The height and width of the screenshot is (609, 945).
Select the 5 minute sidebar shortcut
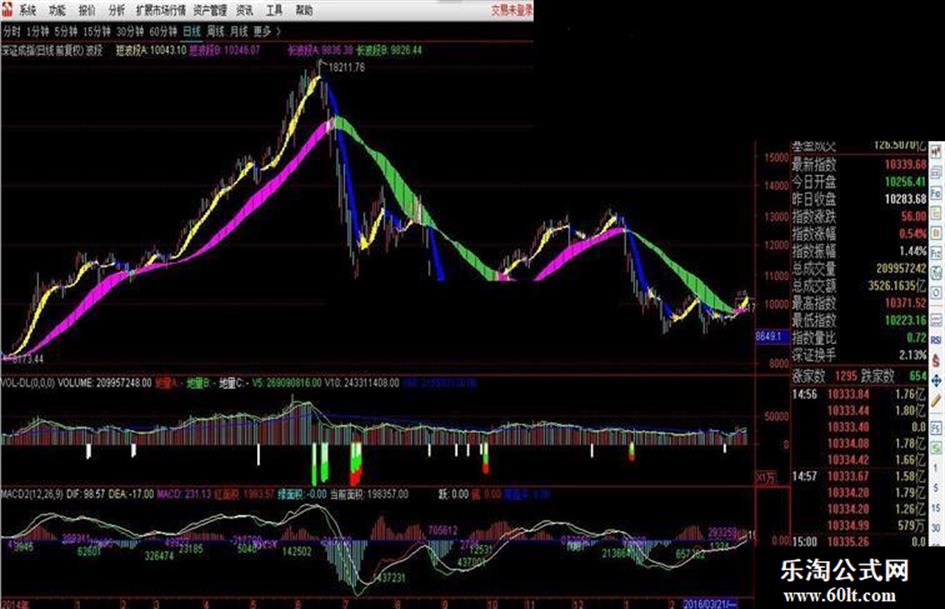936,488
